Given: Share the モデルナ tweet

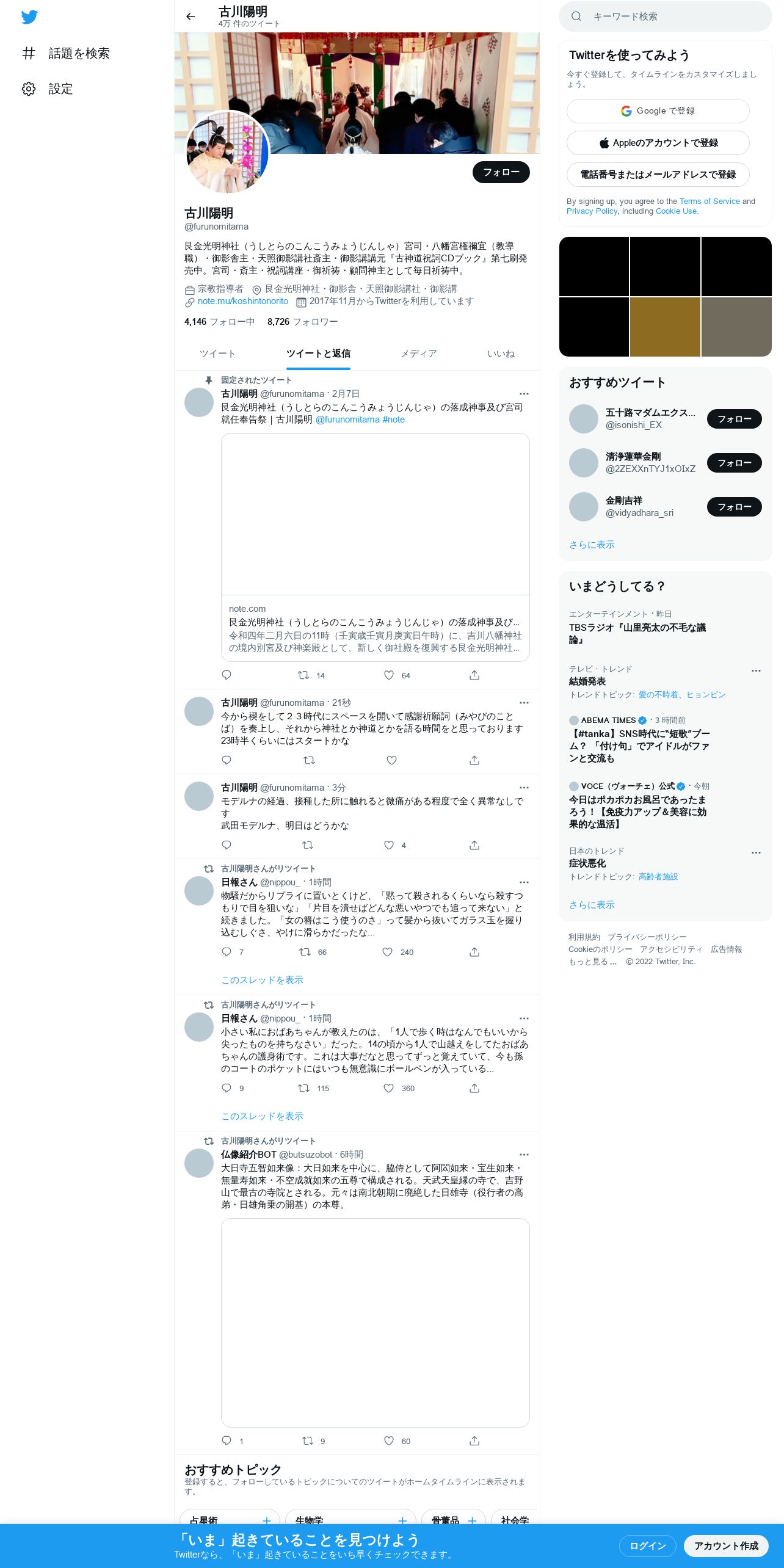Looking at the screenshot, I should point(474,845).
